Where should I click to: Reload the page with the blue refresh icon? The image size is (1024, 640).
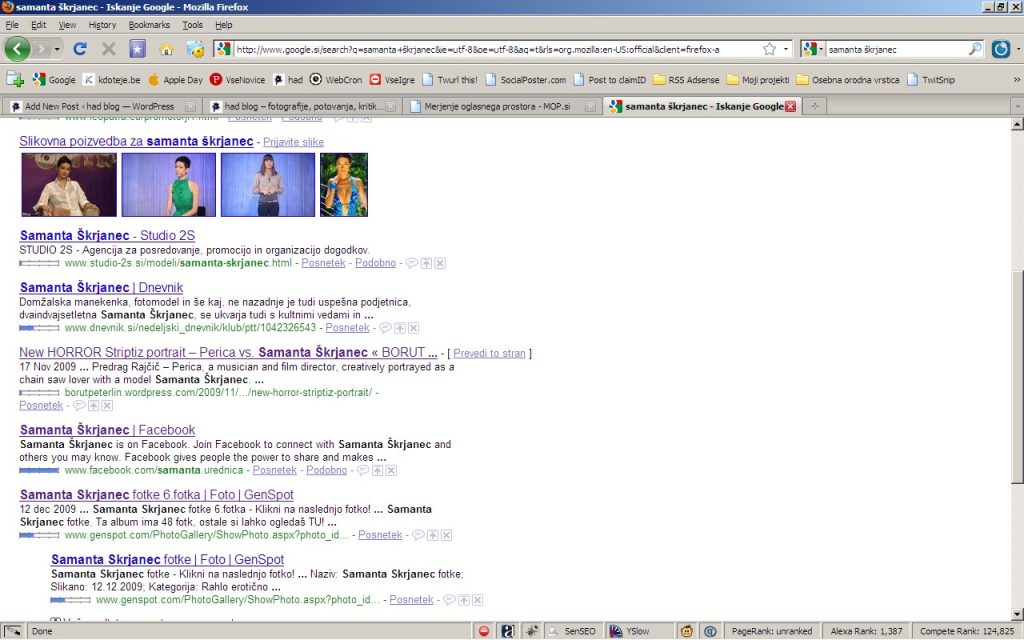pos(80,49)
